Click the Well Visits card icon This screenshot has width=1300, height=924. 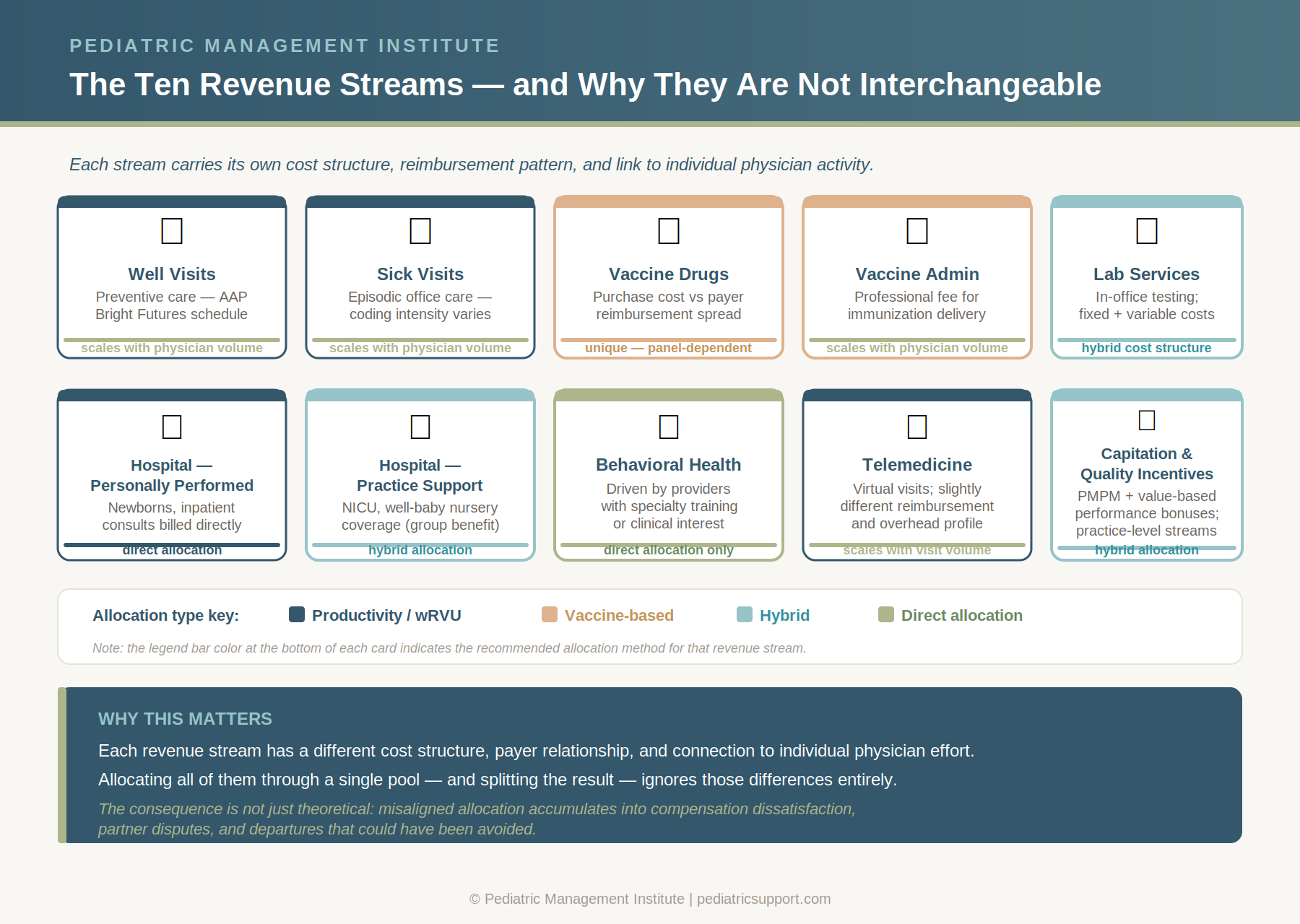coord(171,232)
